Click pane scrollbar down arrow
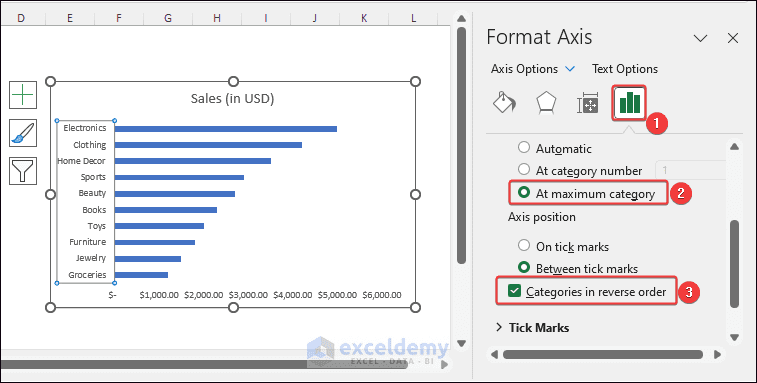This screenshot has width=757, height=383. pos(734,337)
